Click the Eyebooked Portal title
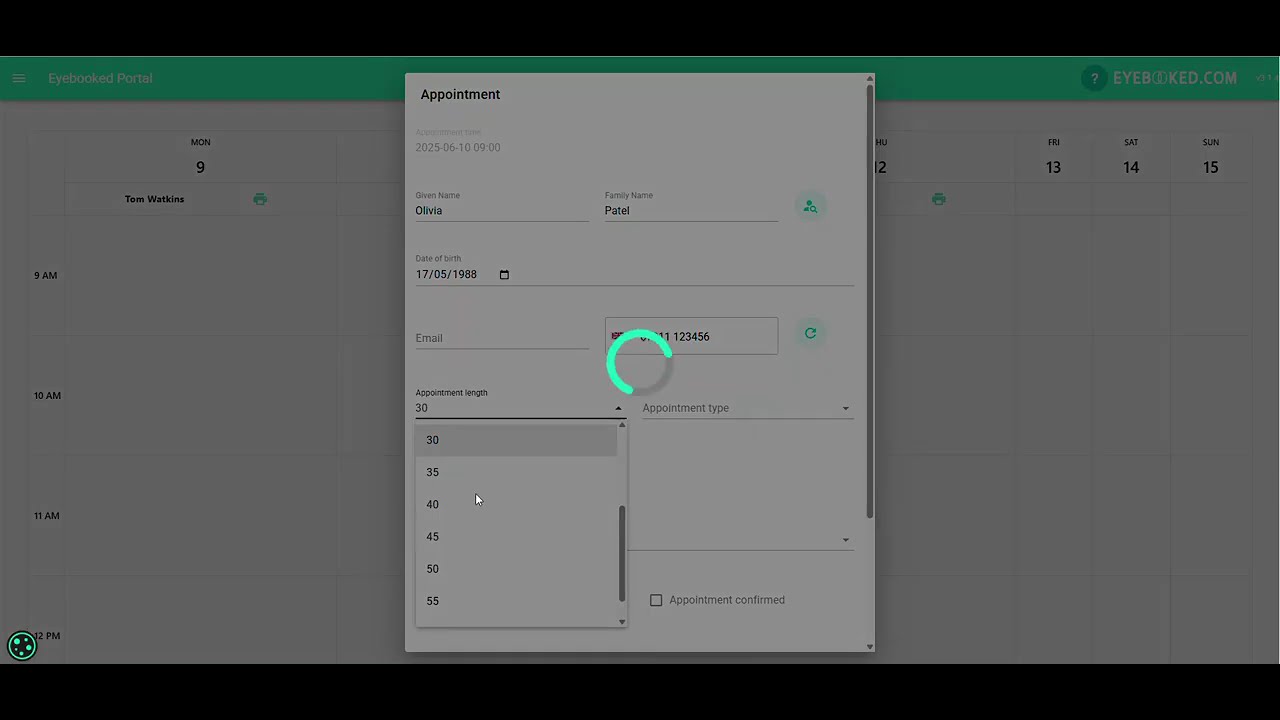The width and height of the screenshot is (1280, 720). point(100,78)
